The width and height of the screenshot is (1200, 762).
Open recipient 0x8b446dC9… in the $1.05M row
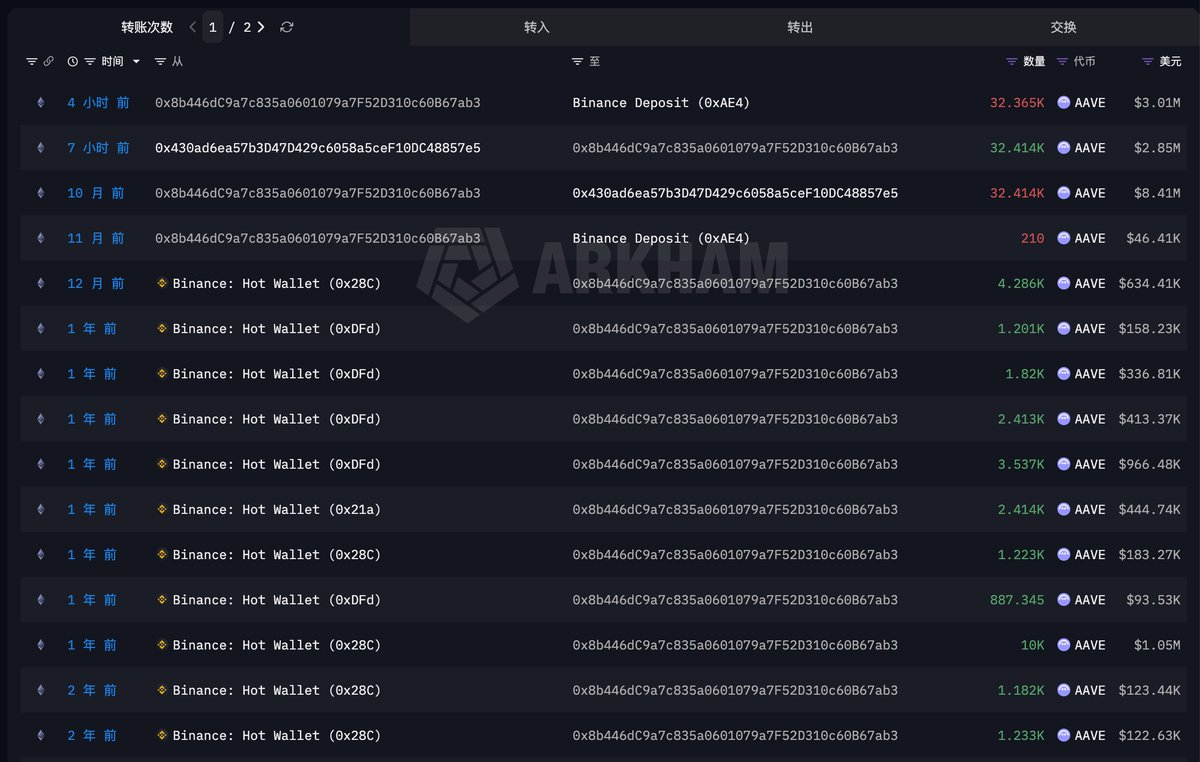point(735,645)
